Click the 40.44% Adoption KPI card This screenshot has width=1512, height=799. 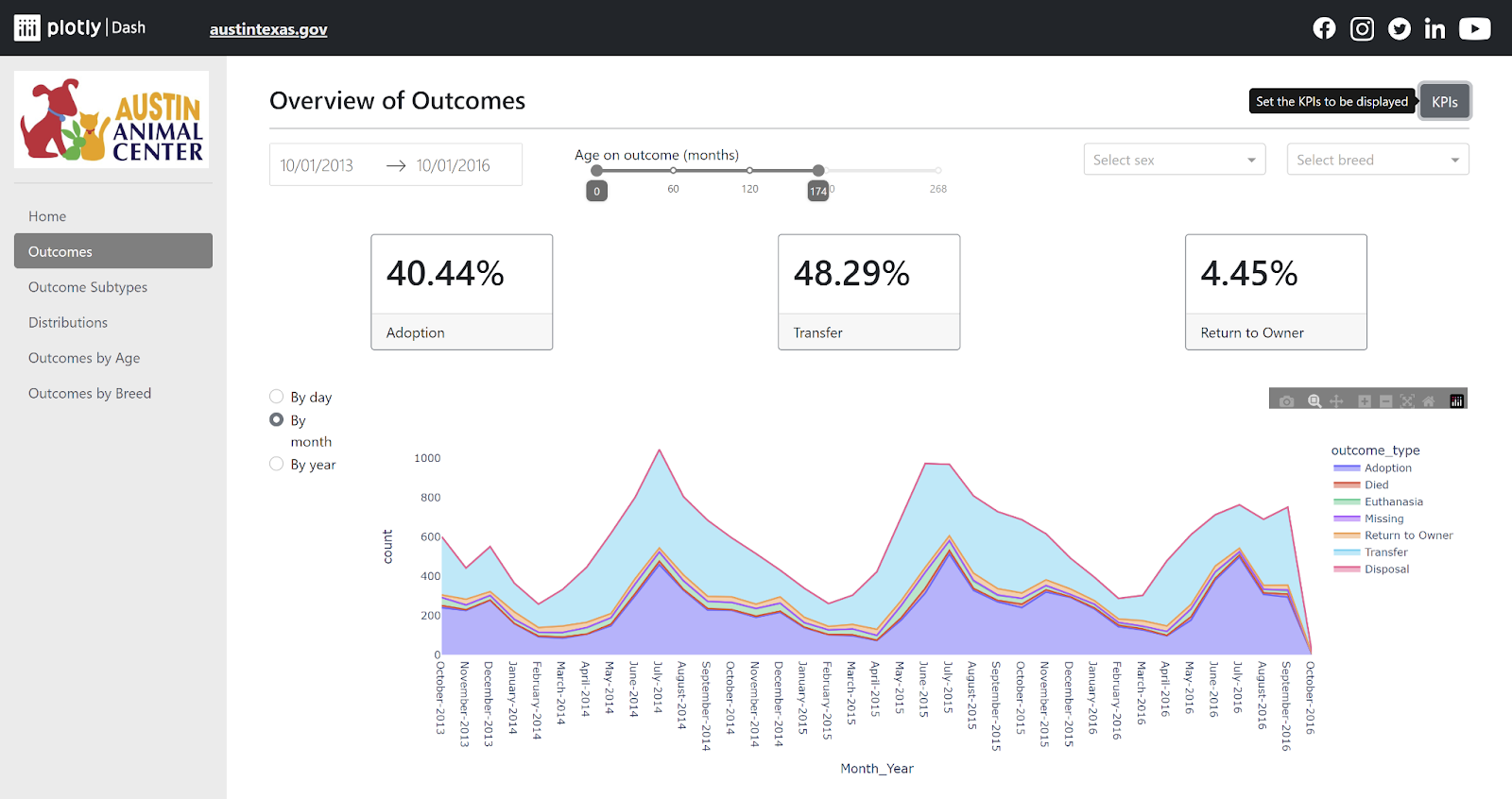click(462, 292)
